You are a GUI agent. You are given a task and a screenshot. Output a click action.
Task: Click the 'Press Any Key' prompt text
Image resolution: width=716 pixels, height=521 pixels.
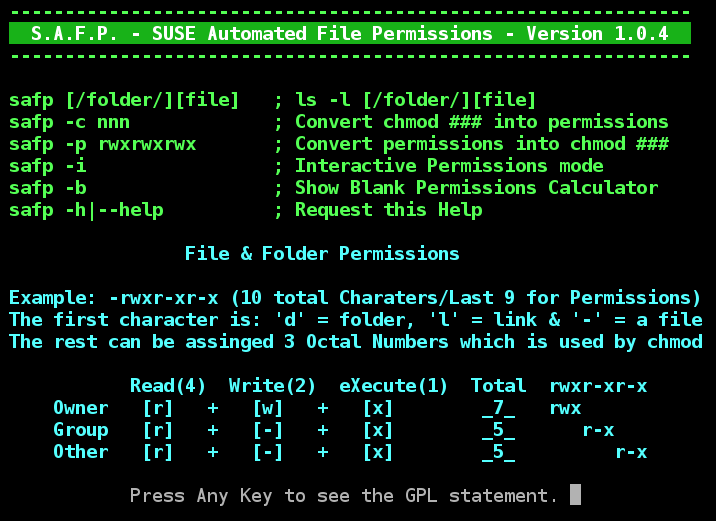[343, 496]
